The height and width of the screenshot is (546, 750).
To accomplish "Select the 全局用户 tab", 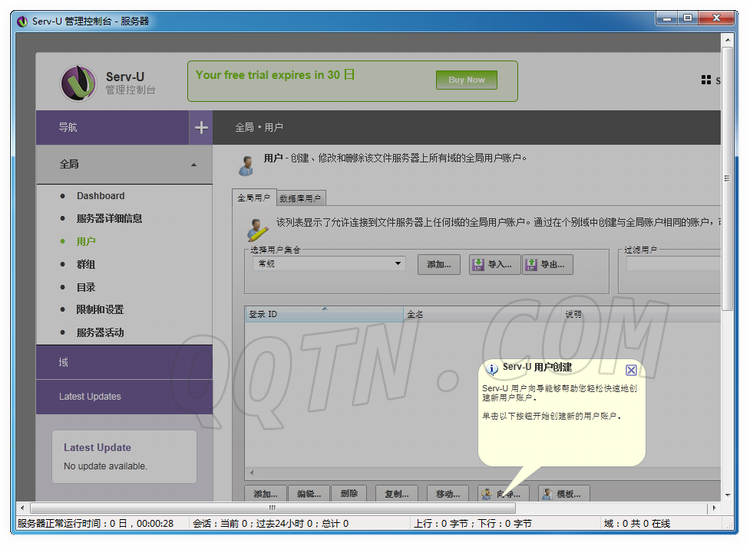I will point(254,198).
